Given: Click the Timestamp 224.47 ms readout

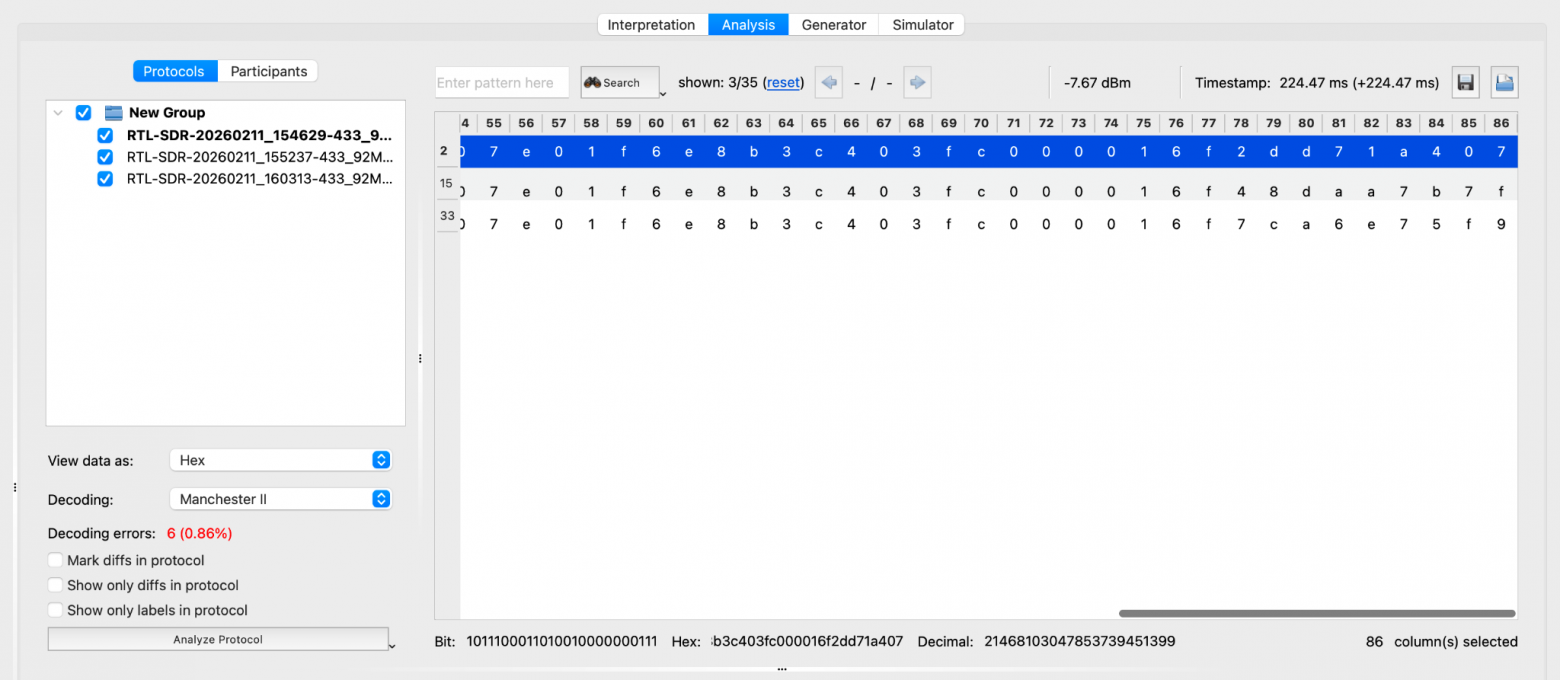Looking at the screenshot, I should click(x=1317, y=83).
